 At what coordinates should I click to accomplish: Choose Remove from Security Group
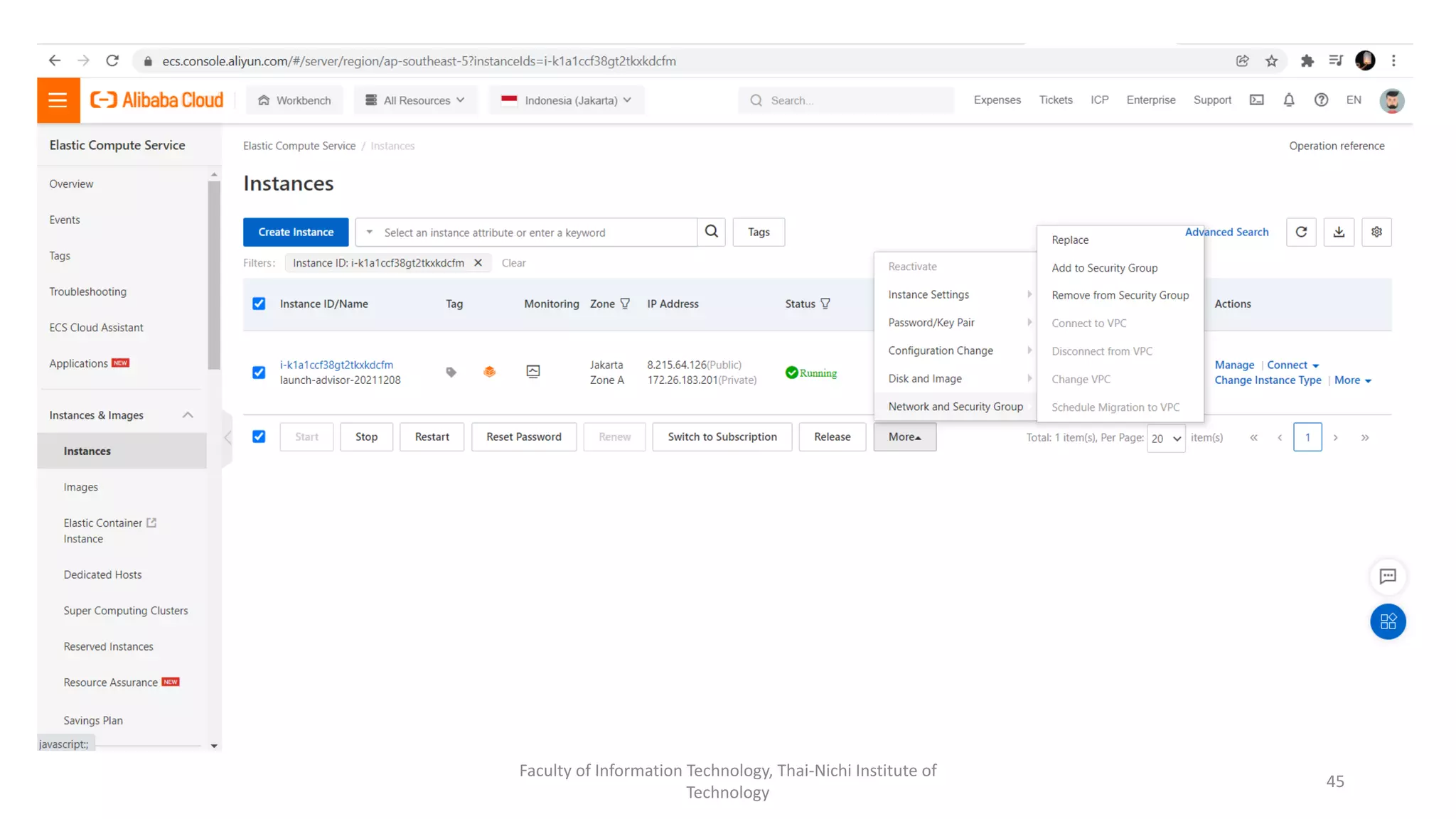click(1120, 295)
